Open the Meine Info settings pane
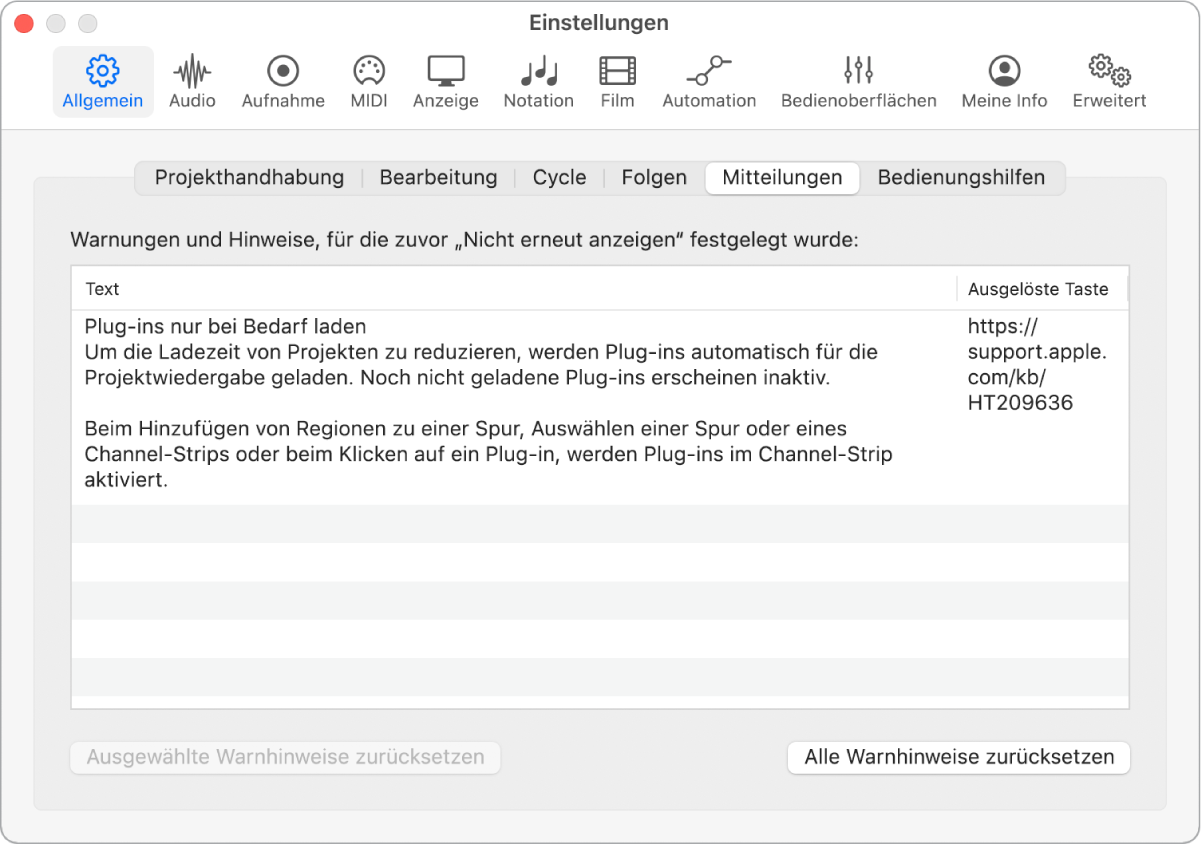 pos(1004,82)
